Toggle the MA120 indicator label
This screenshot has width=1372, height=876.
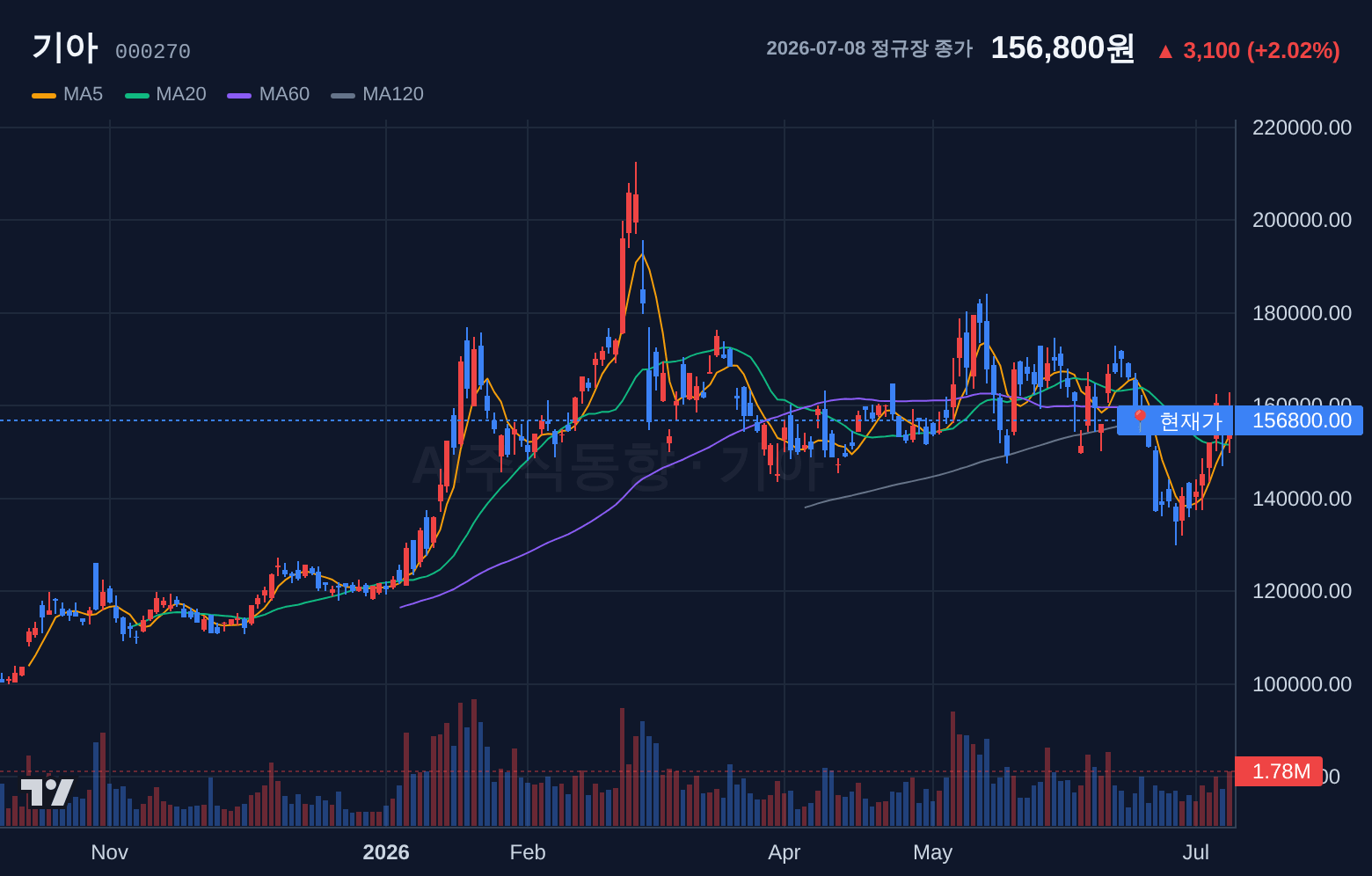tap(393, 94)
